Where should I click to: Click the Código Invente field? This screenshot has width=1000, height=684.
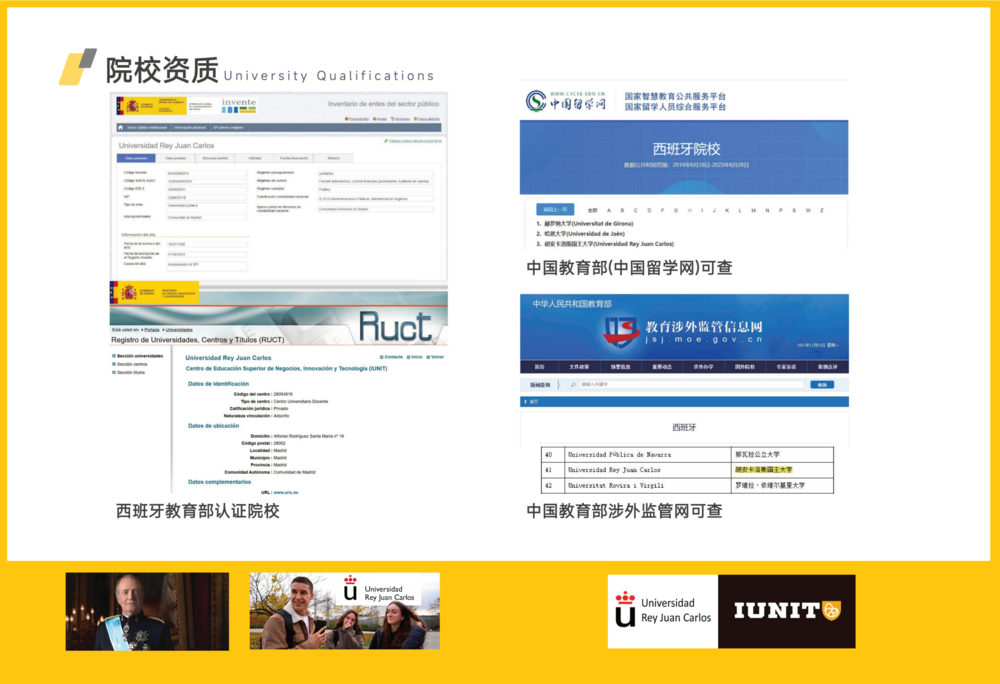206,173
